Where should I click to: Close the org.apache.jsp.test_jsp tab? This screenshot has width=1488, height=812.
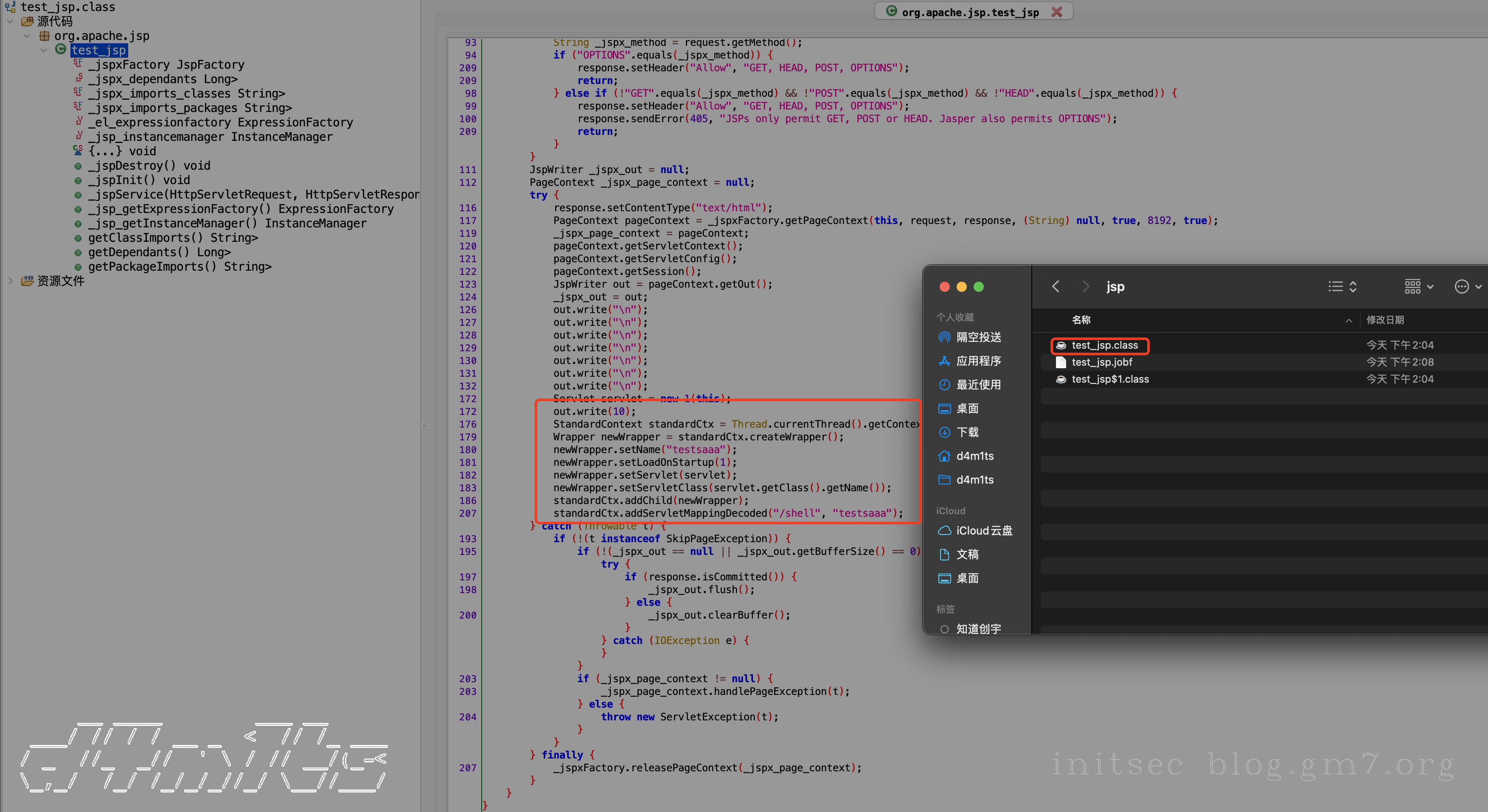(x=1056, y=11)
